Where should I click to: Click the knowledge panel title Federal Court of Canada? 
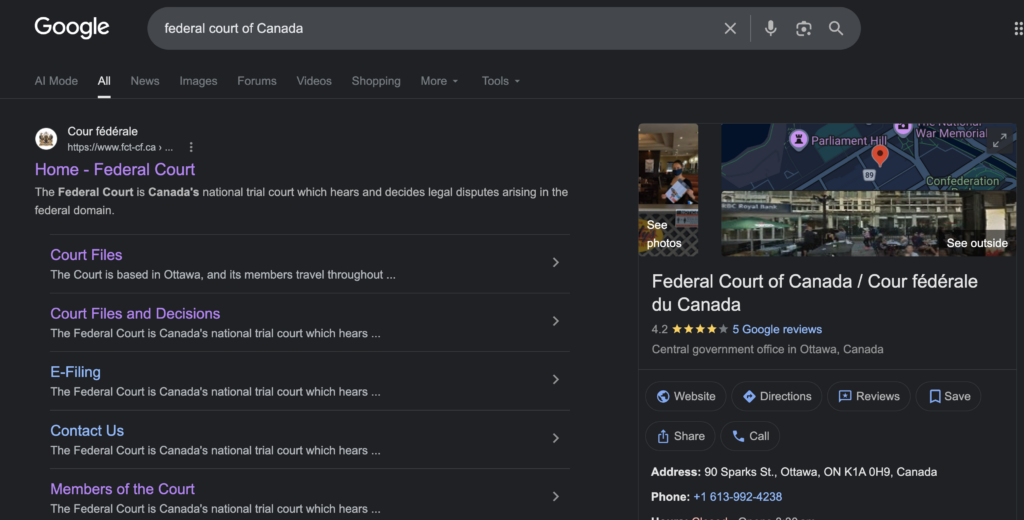click(x=814, y=293)
